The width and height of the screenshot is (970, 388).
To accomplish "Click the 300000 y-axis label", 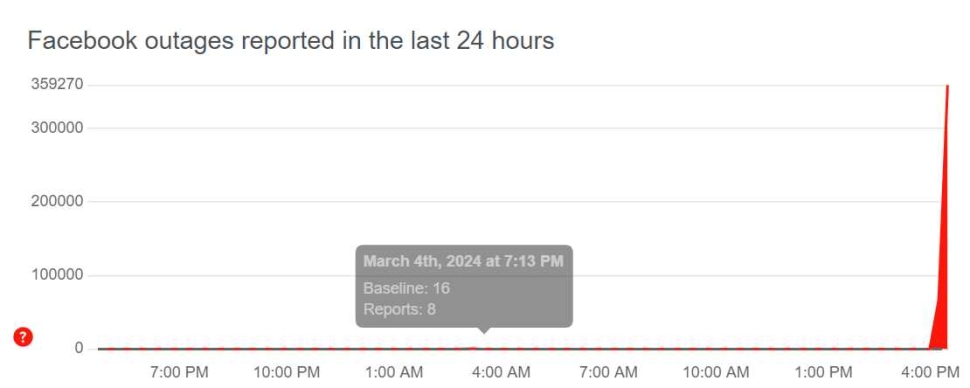I will (x=57, y=128).
